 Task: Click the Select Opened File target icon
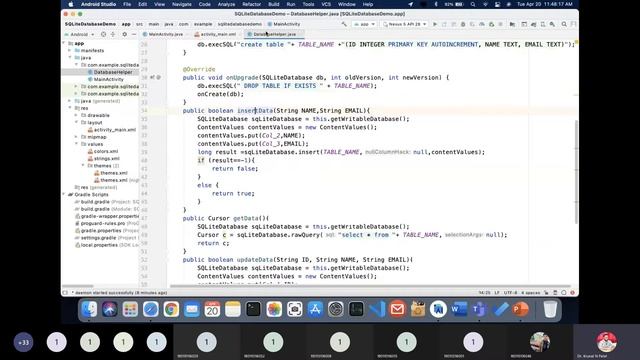(103, 34)
